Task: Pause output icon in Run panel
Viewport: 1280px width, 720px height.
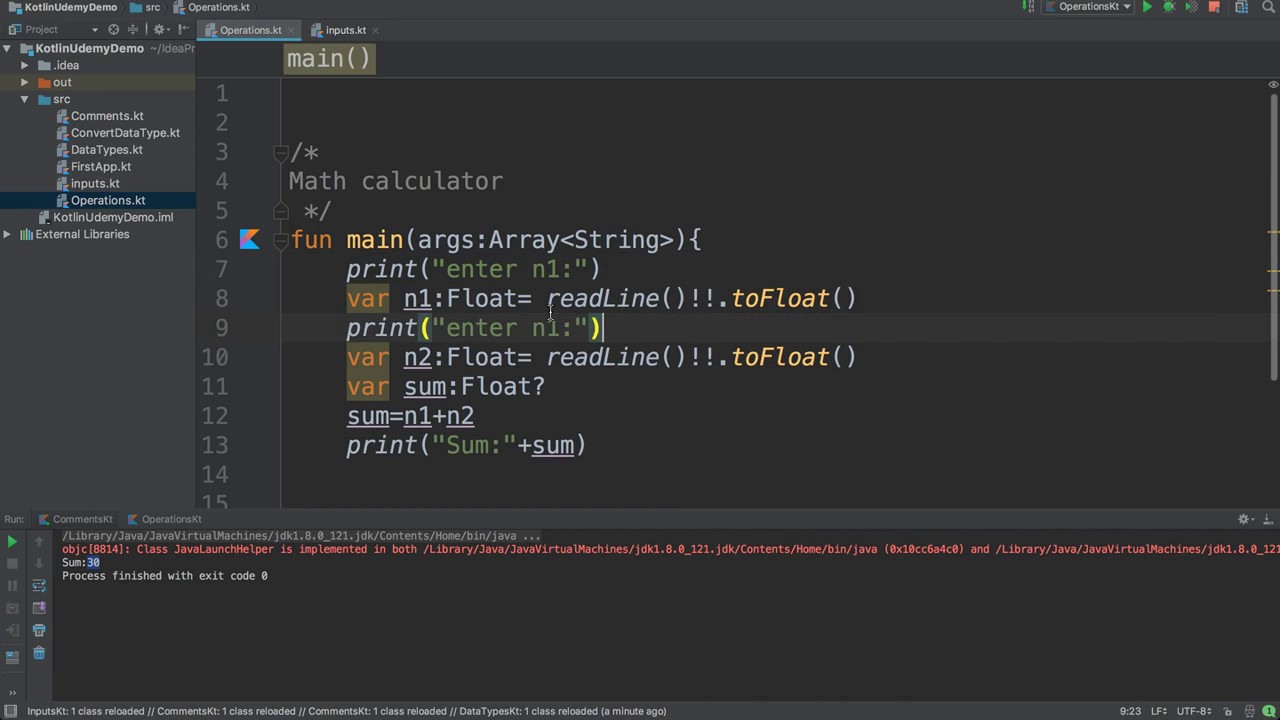Action: [x=12, y=586]
